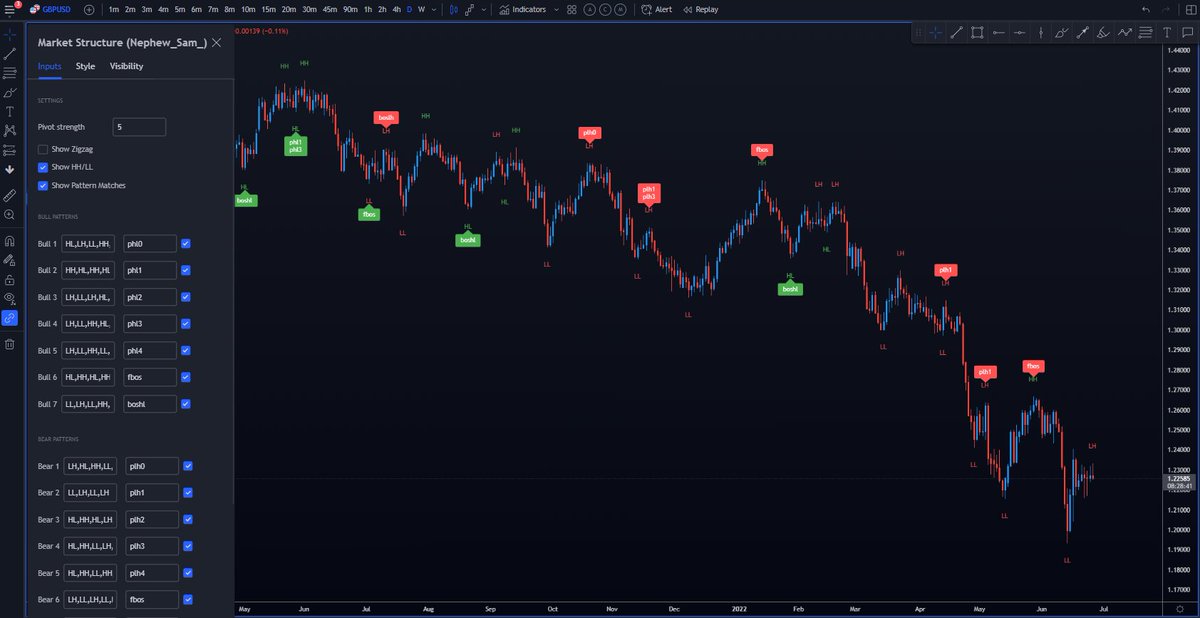Viewport: 1200px width, 618px height.
Task: Select the forecasting tool in left sidebar
Action: (x=10, y=150)
